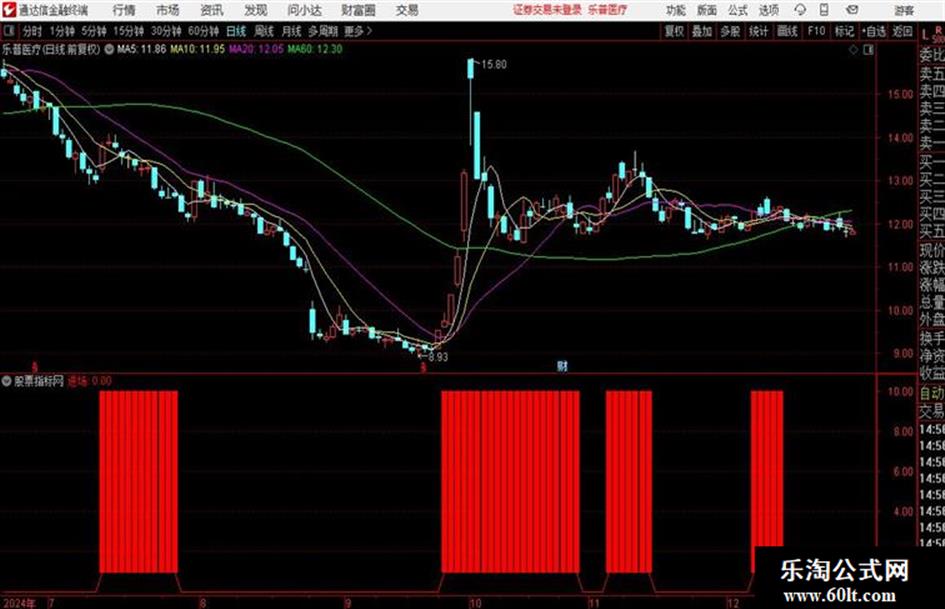This screenshot has width=945, height=609.
Task: Select the 月线 monthly period
Action: click(291, 31)
